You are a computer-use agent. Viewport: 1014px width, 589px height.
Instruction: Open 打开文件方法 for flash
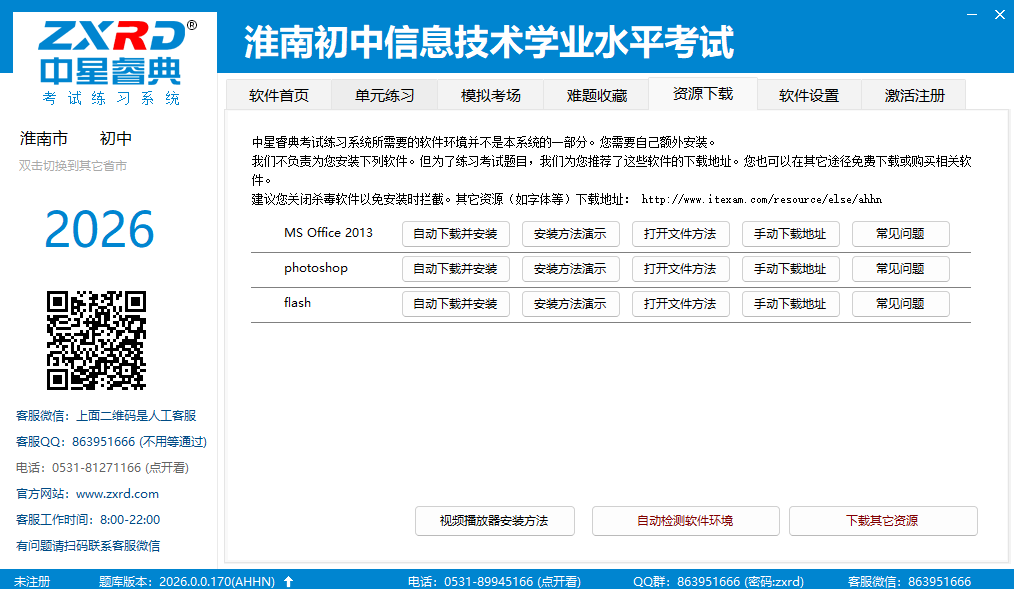(x=680, y=303)
